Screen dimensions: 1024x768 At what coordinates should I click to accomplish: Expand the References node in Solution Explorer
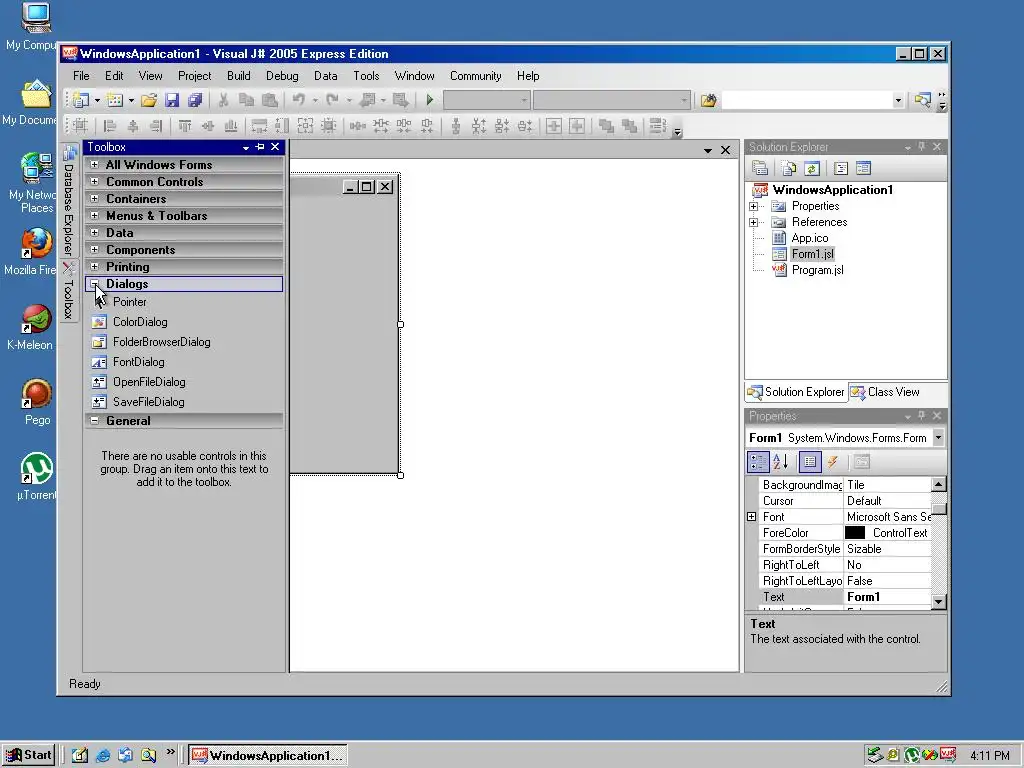754,222
